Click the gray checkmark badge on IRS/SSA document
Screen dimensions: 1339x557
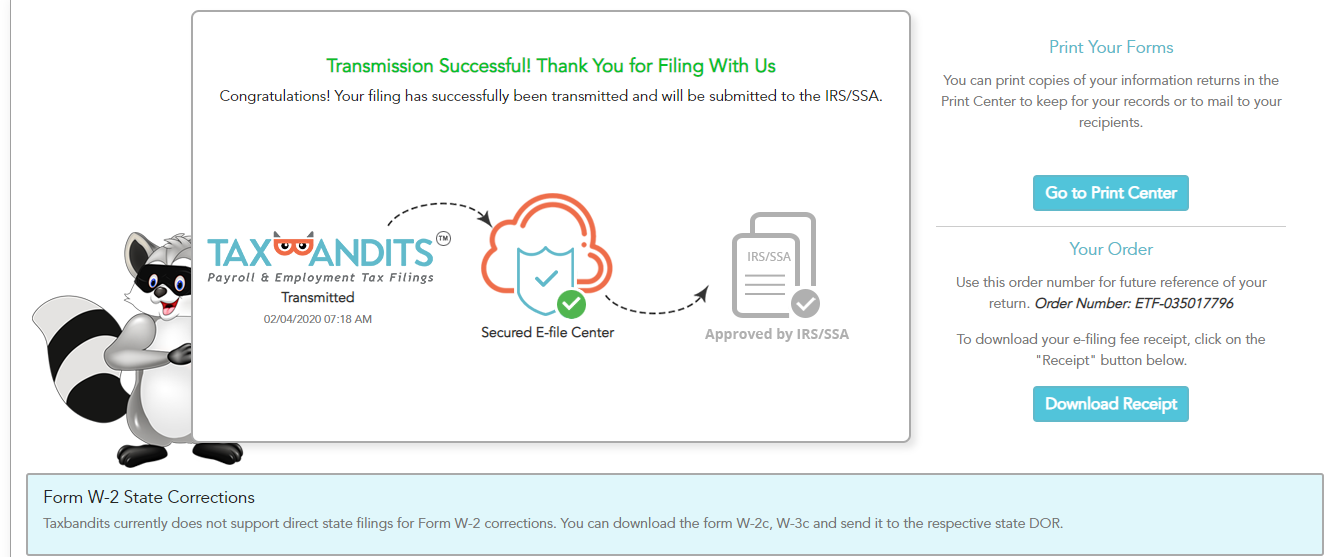pos(806,303)
